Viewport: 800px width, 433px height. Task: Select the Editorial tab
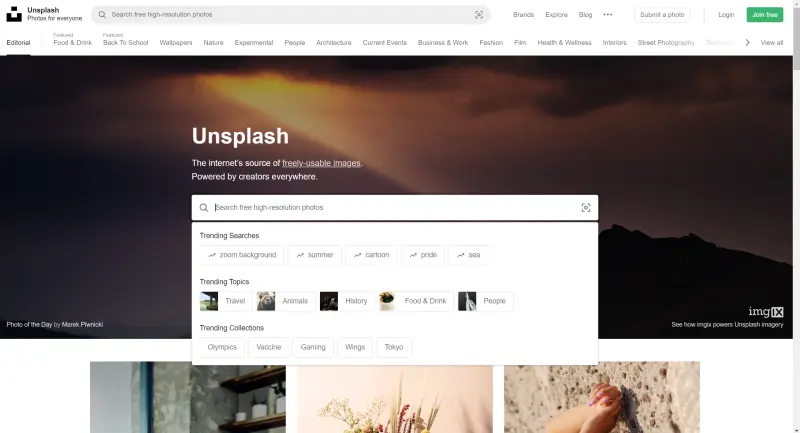[18, 43]
